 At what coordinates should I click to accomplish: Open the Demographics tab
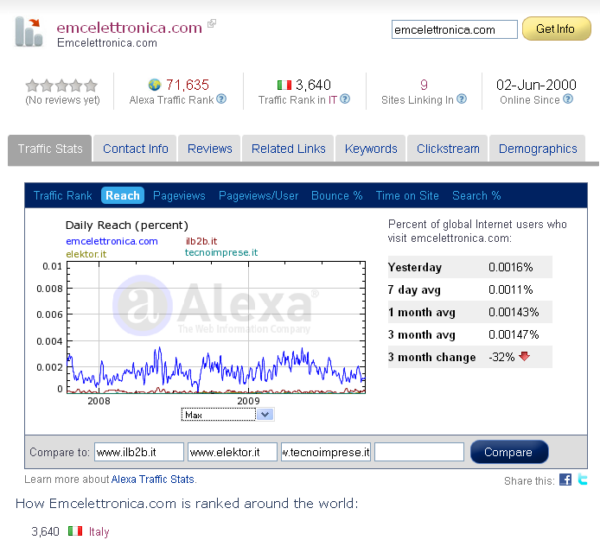(538, 148)
